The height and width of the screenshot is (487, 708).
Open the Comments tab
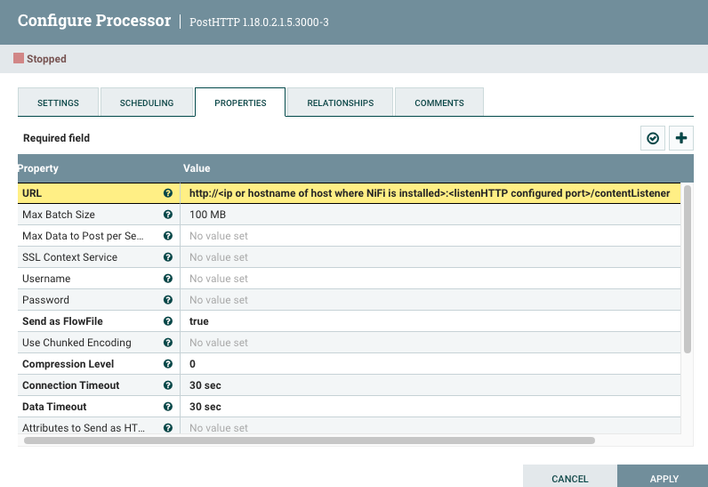tap(439, 102)
